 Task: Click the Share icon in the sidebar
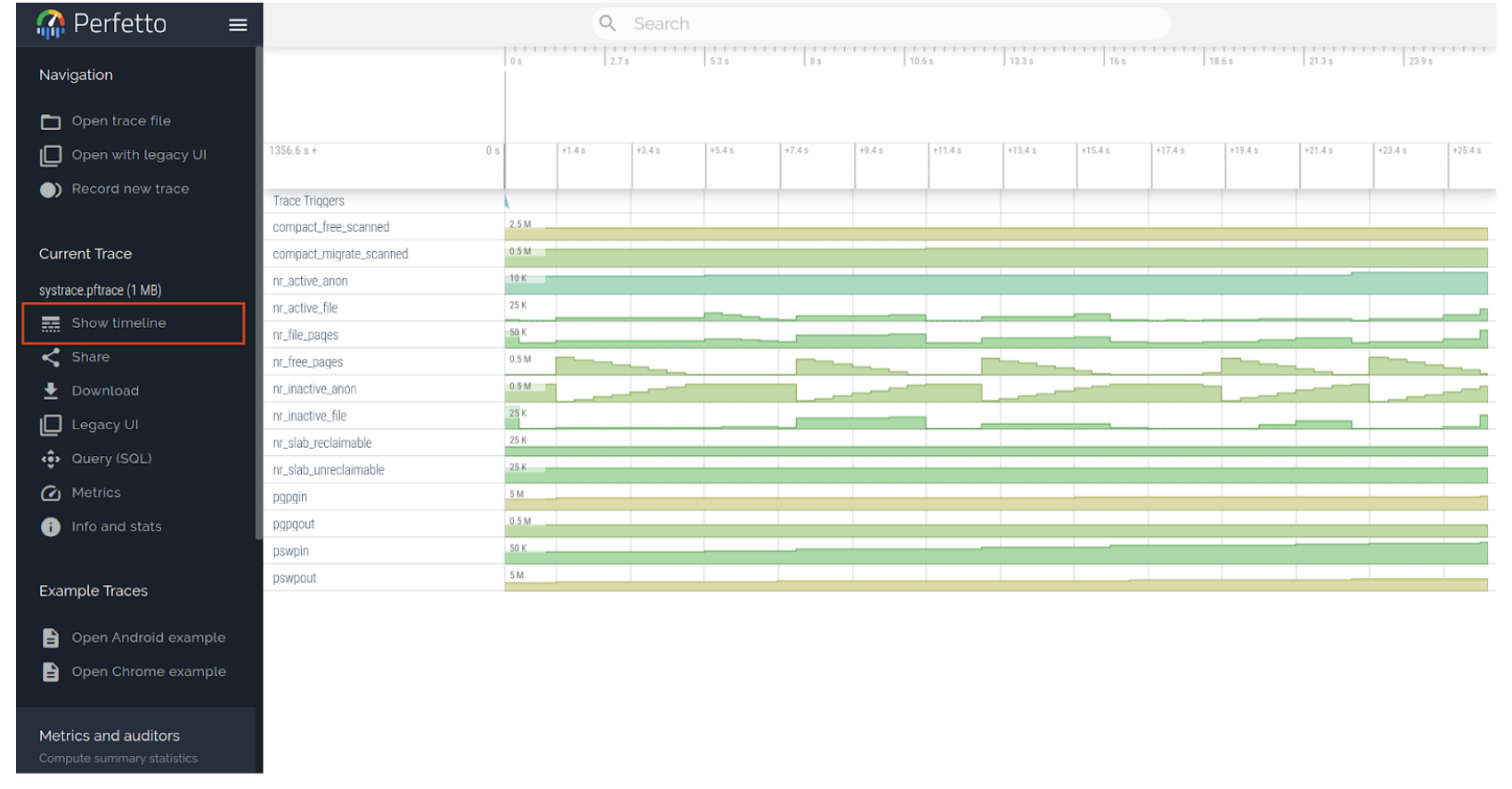(x=51, y=357)
